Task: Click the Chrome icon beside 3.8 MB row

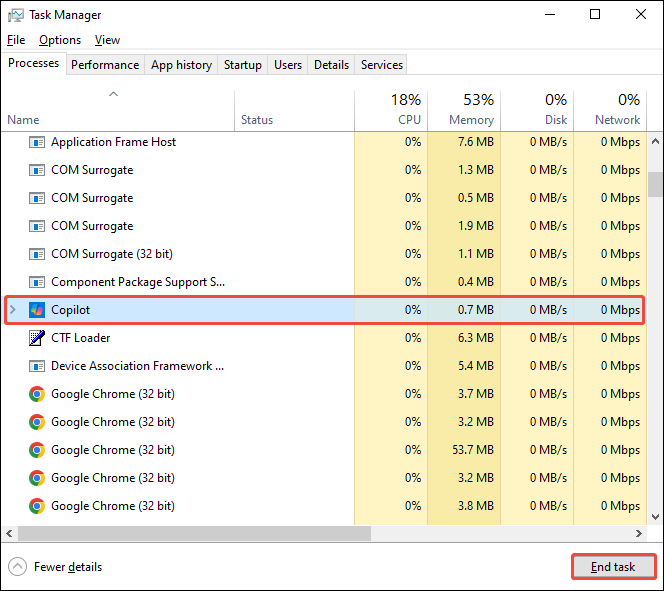Action: click(x=37, y=506)
